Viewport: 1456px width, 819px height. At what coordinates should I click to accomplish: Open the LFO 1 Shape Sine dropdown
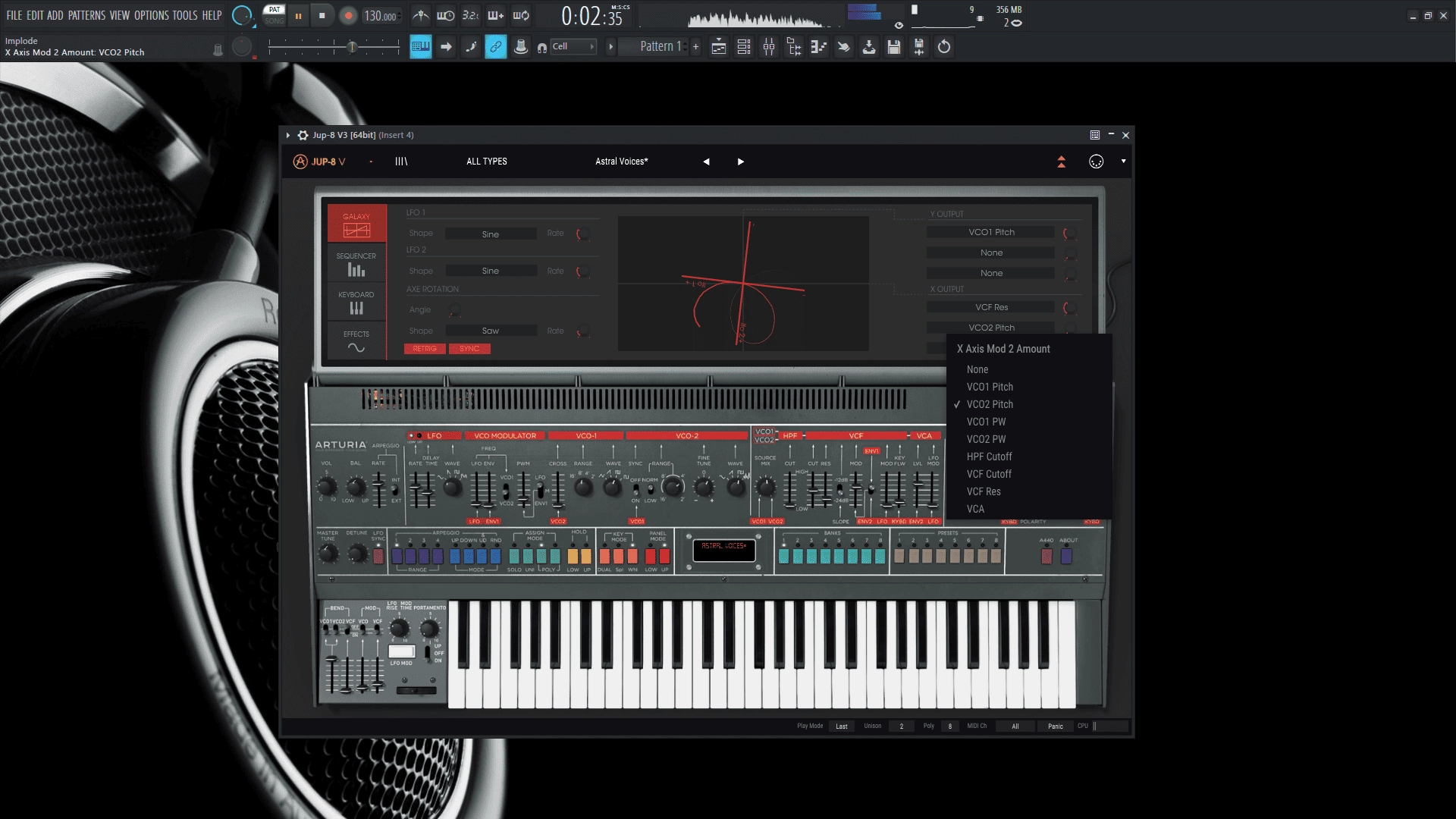[x=491, y=234]
